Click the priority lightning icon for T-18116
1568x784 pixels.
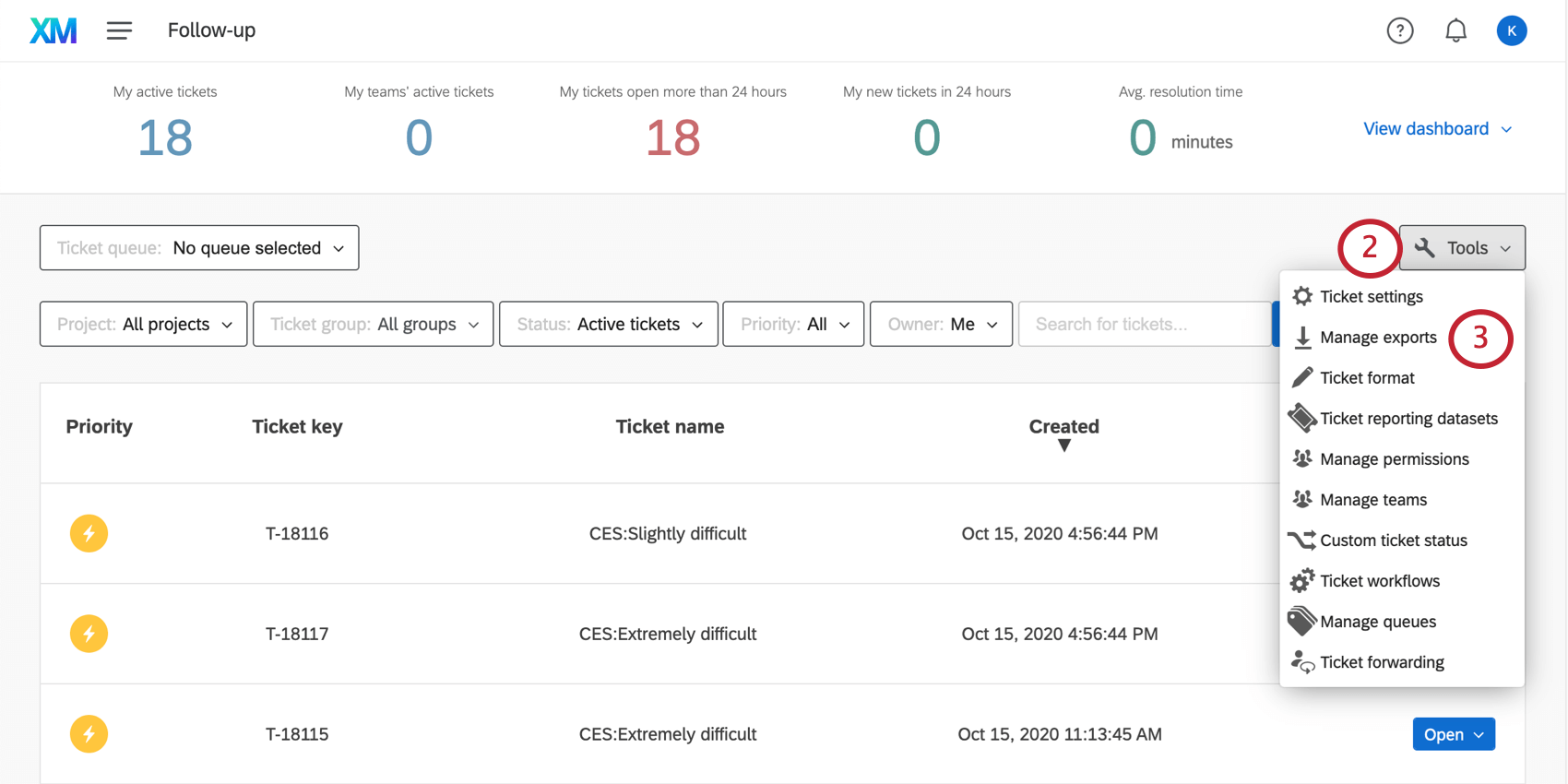pos(89,533)
